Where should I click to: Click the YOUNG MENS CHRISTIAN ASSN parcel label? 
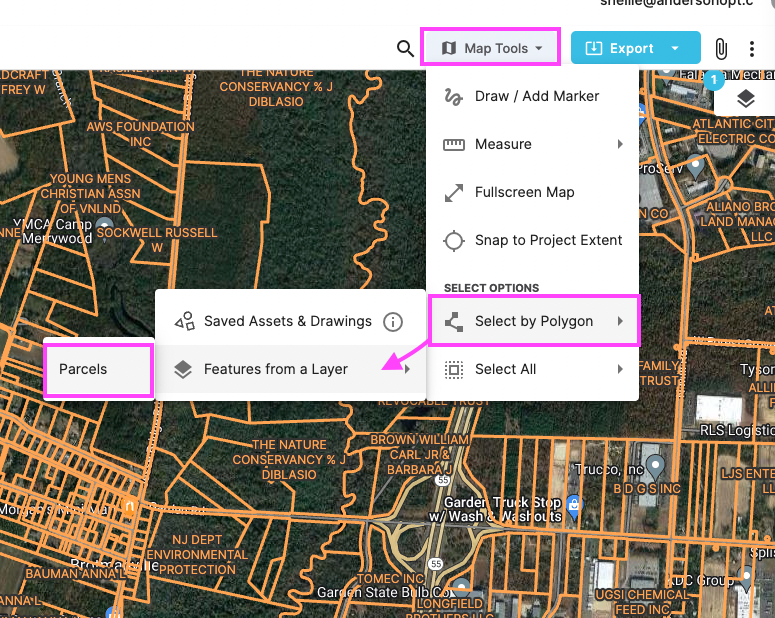90,193
